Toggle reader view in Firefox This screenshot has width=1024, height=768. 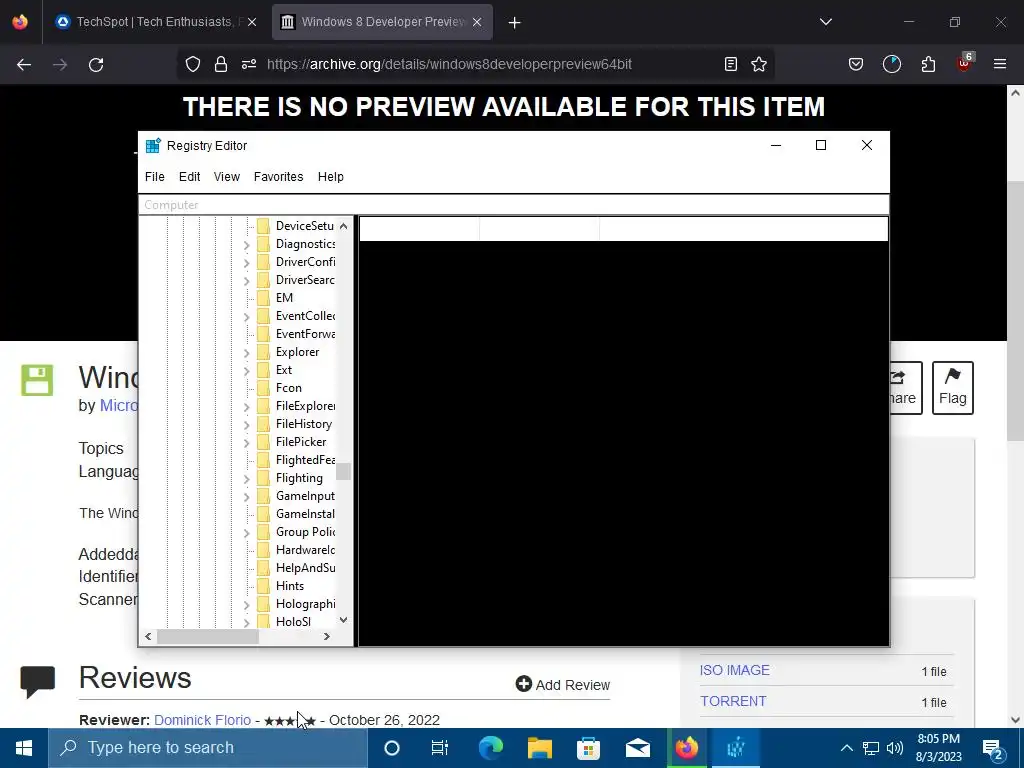point(731,64)
